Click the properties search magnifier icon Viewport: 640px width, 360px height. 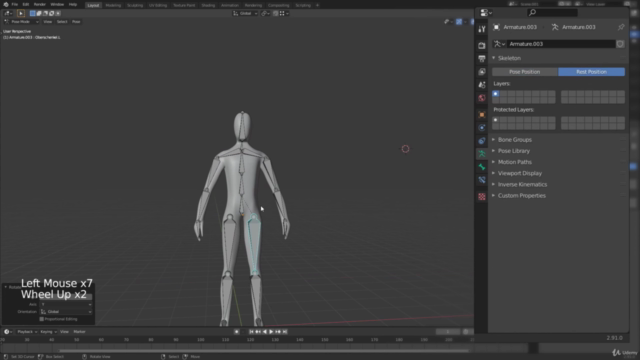(532, 13)
